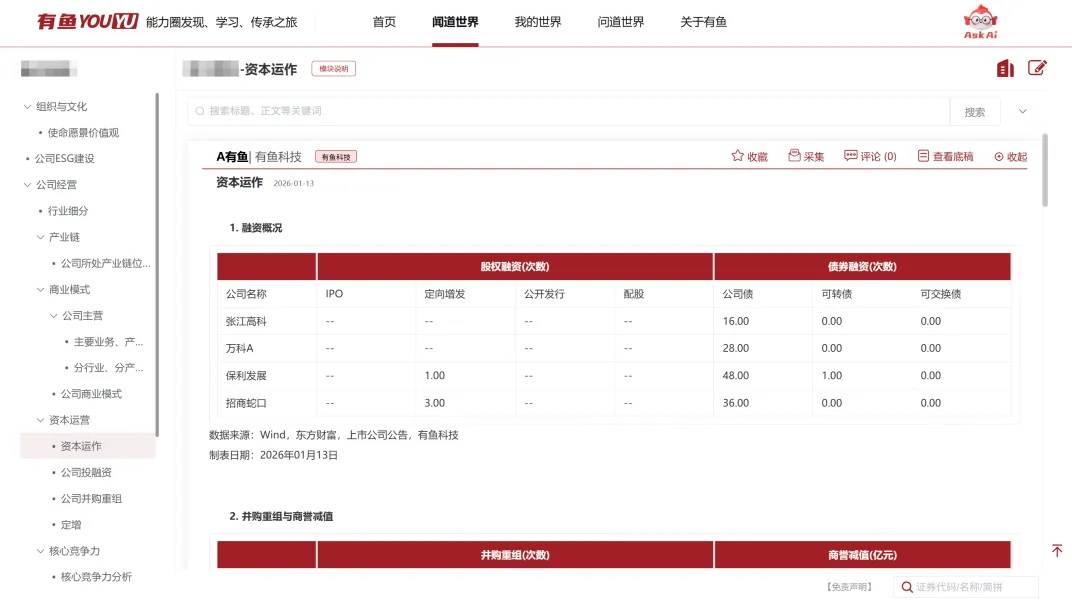Click the sidebar tree scrollbar
1072x601 pixels.
(157, 265)
